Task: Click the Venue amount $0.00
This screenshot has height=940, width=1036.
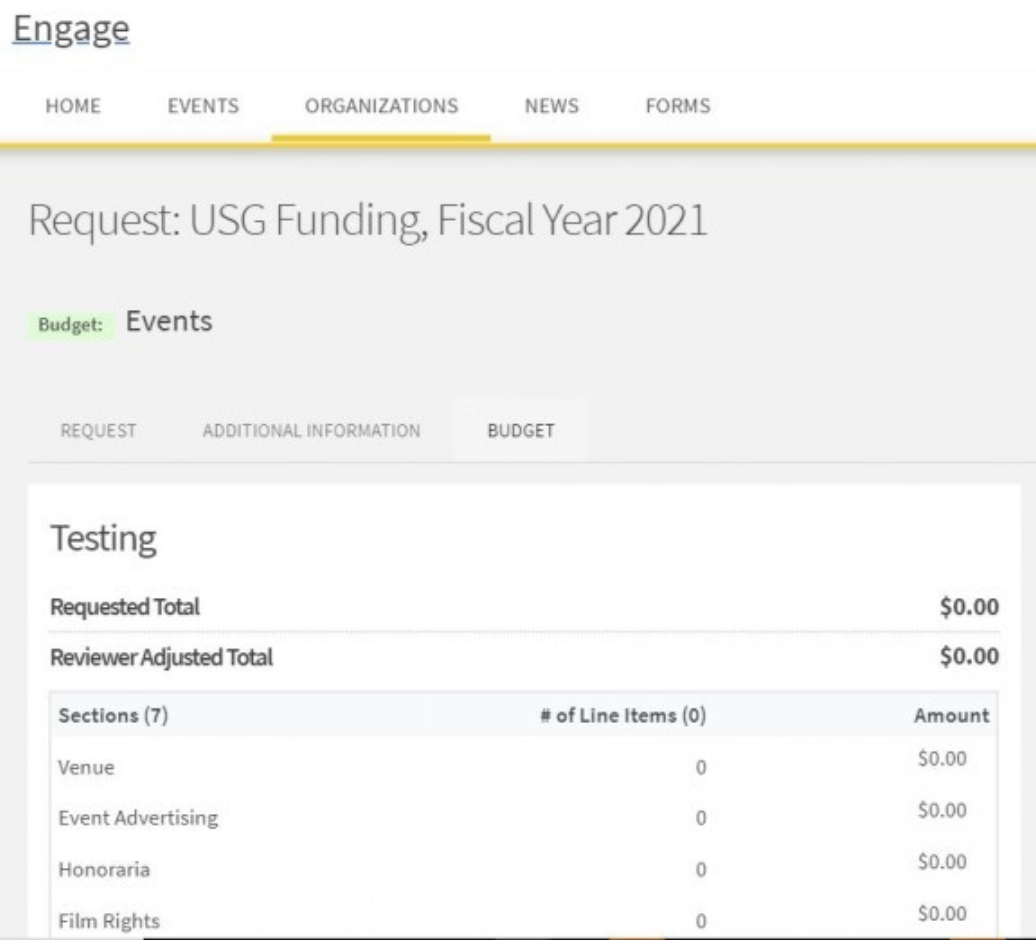Action: point(942,758)
